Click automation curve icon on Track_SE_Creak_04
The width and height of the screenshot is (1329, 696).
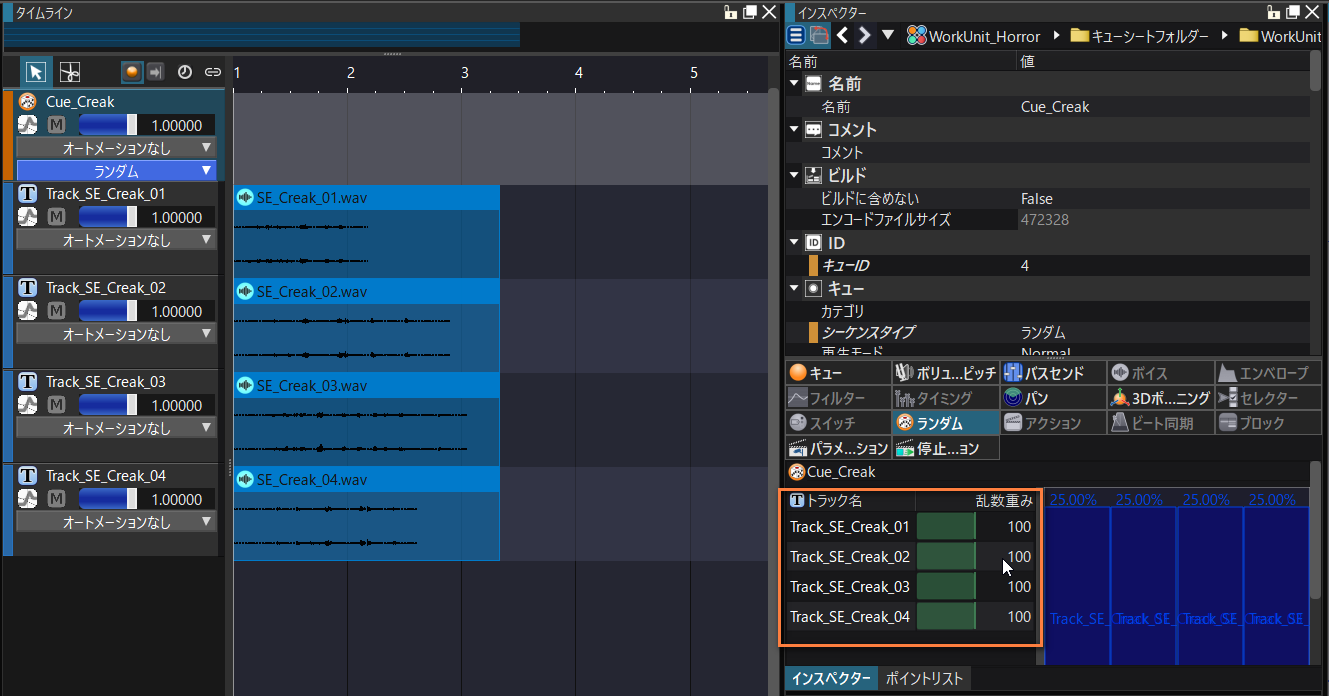[x=28, y=499]
